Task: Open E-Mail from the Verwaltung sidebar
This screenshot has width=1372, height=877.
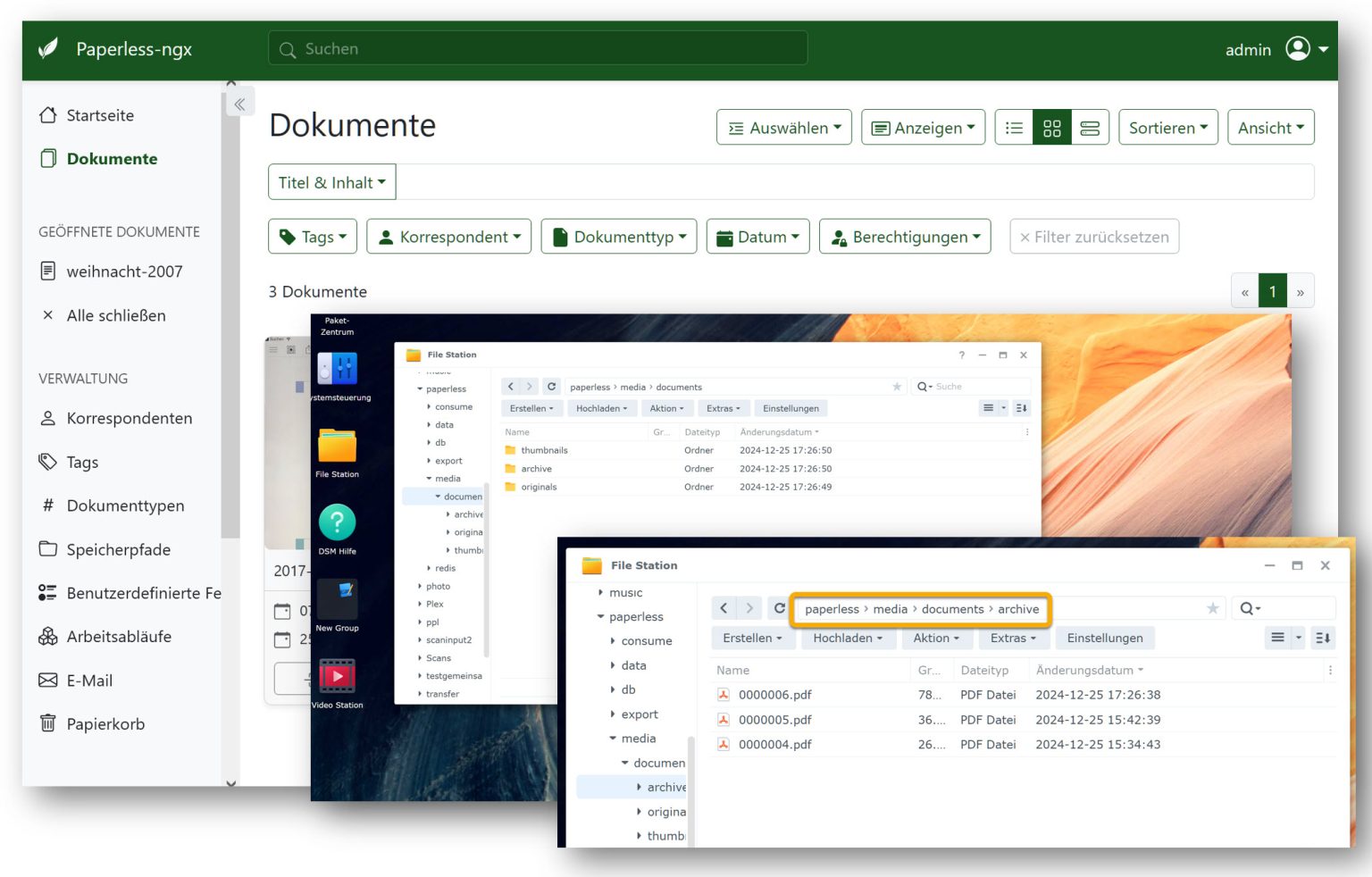Action: 89,681
